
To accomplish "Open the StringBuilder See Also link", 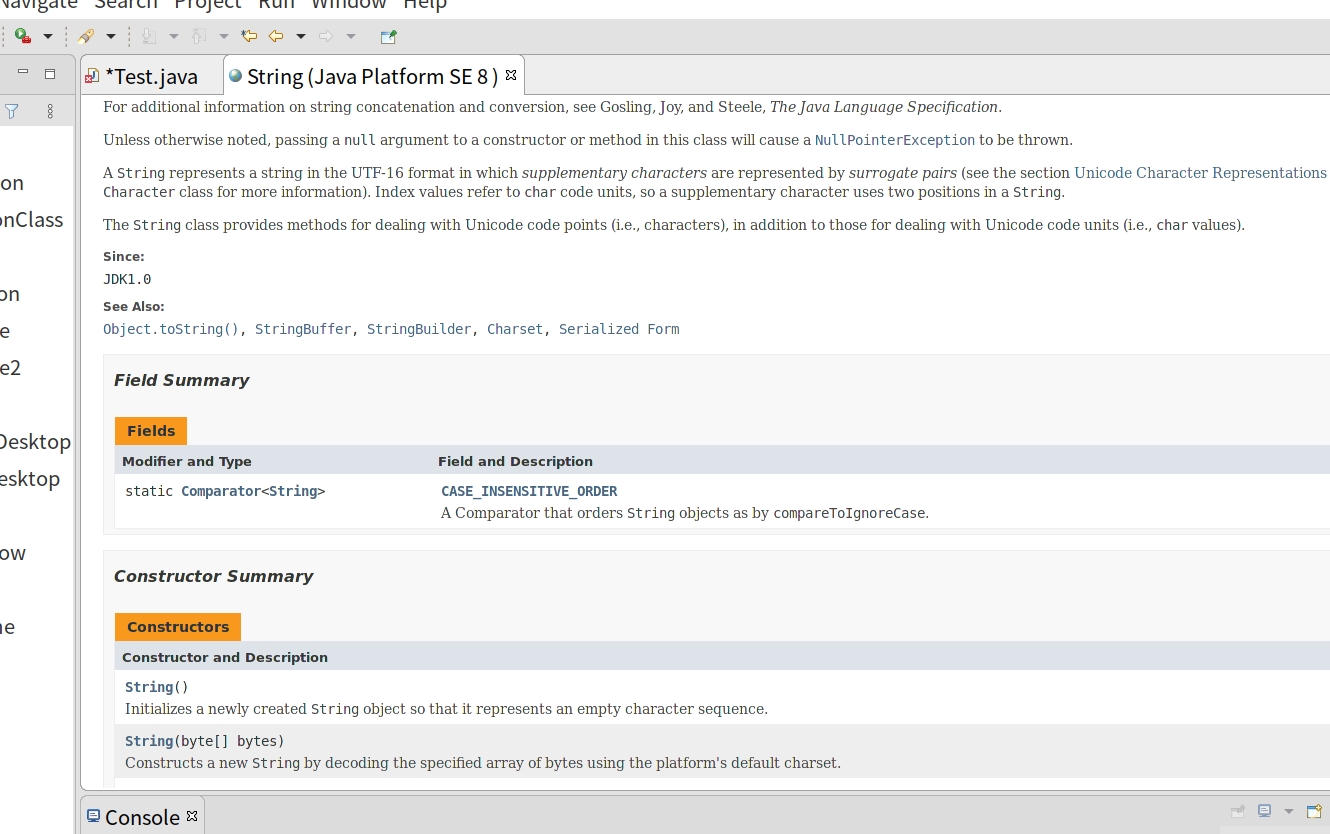I will click(x=419, y=329).
